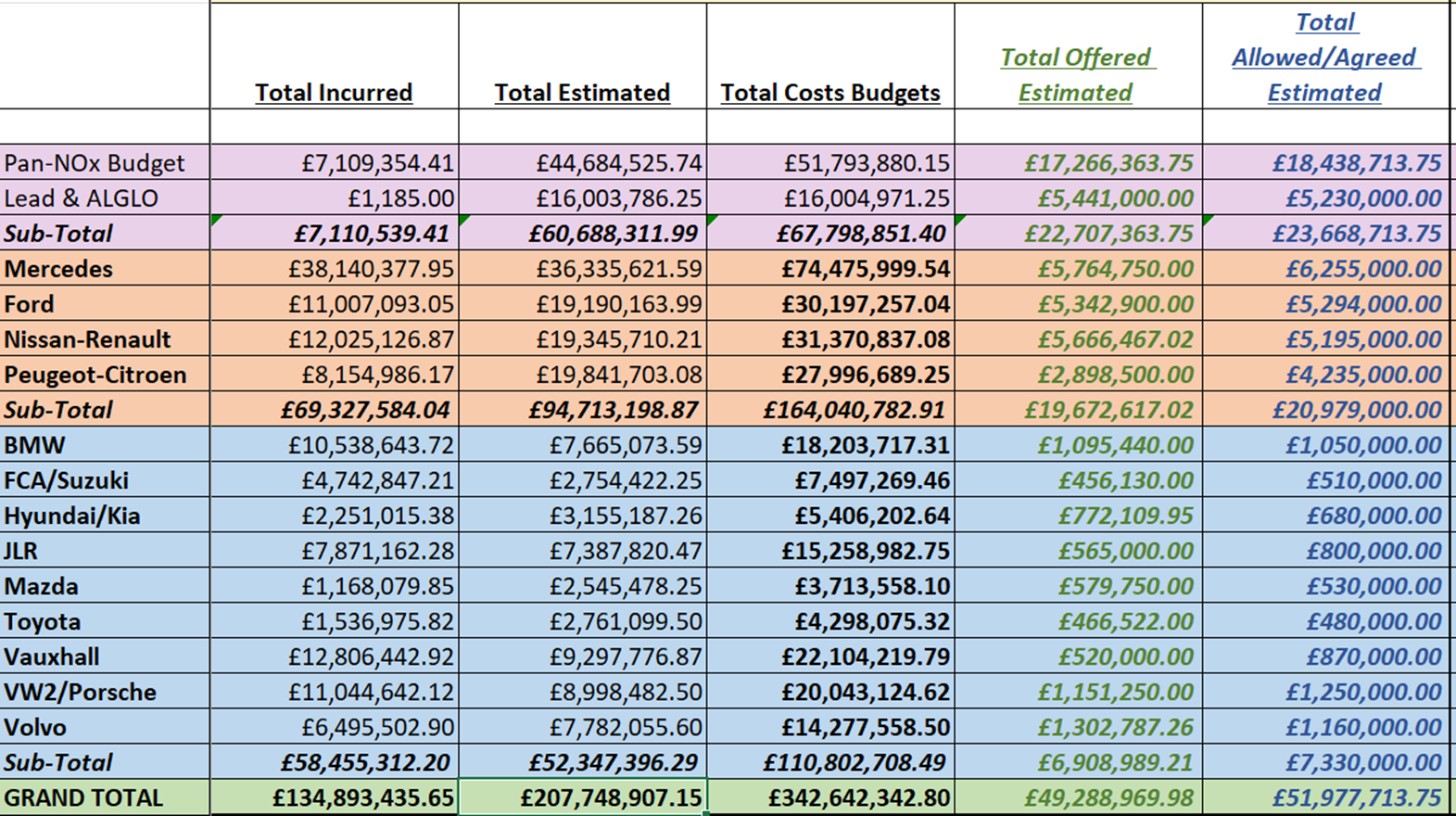
Task: Select the Mercedes row label cell
Action: pyautogui.click(x=105, y=269)
